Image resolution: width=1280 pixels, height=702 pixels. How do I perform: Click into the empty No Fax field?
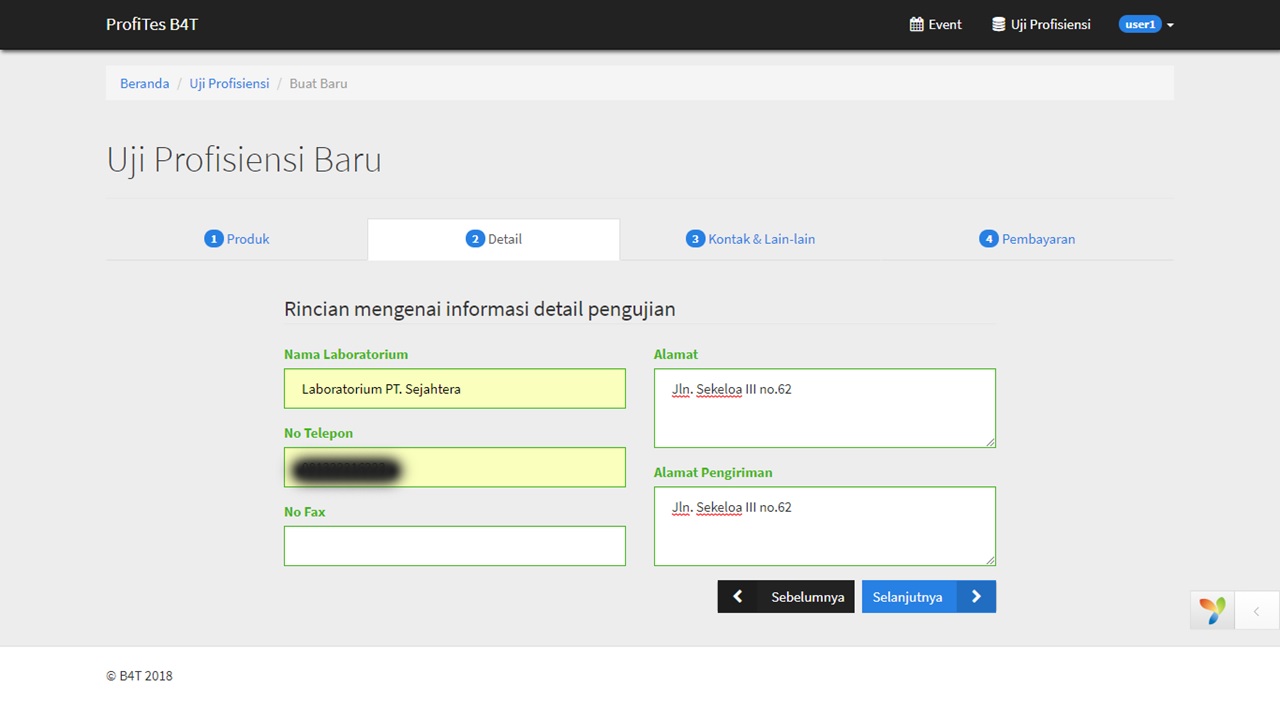point(454,546)
